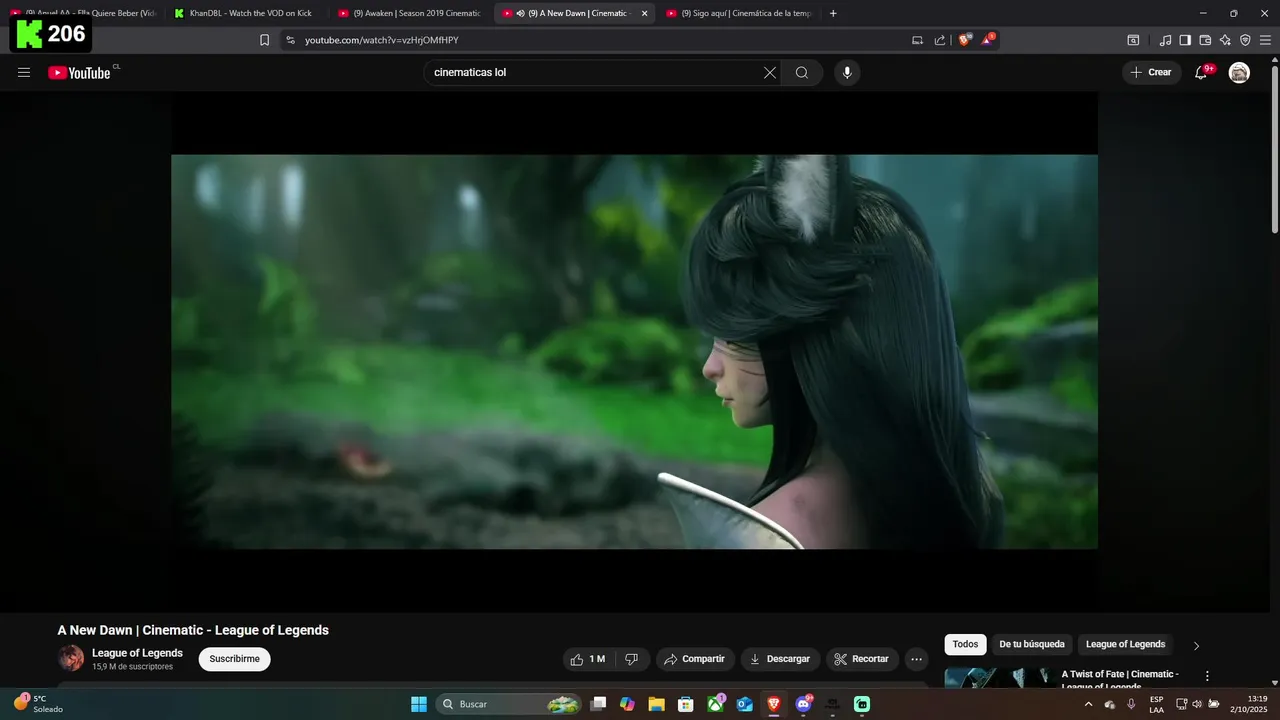Bookmark this page in the address bar
Image resolution: width=1280 pixels, height=720 pixels.
coord(264,40)
